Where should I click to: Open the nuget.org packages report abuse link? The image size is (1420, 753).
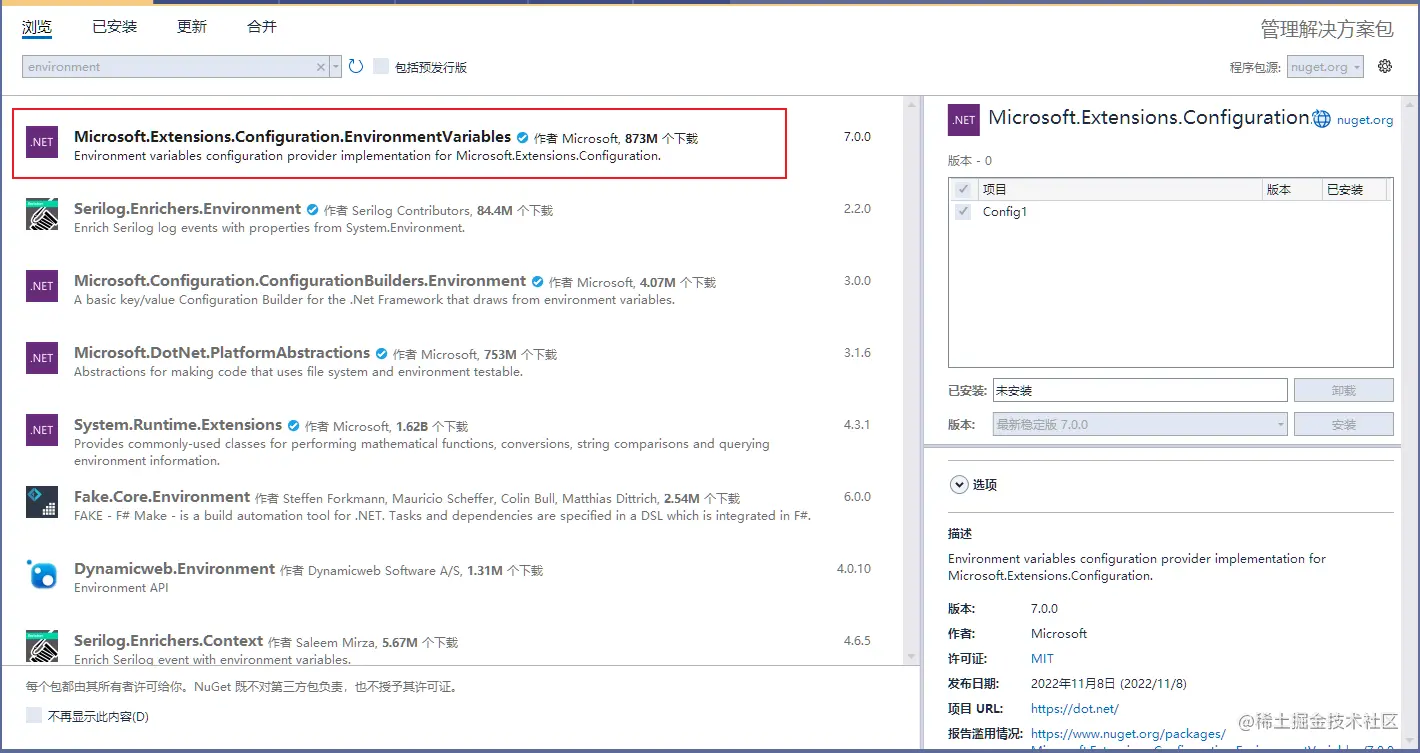click(x=1128, y=733)
